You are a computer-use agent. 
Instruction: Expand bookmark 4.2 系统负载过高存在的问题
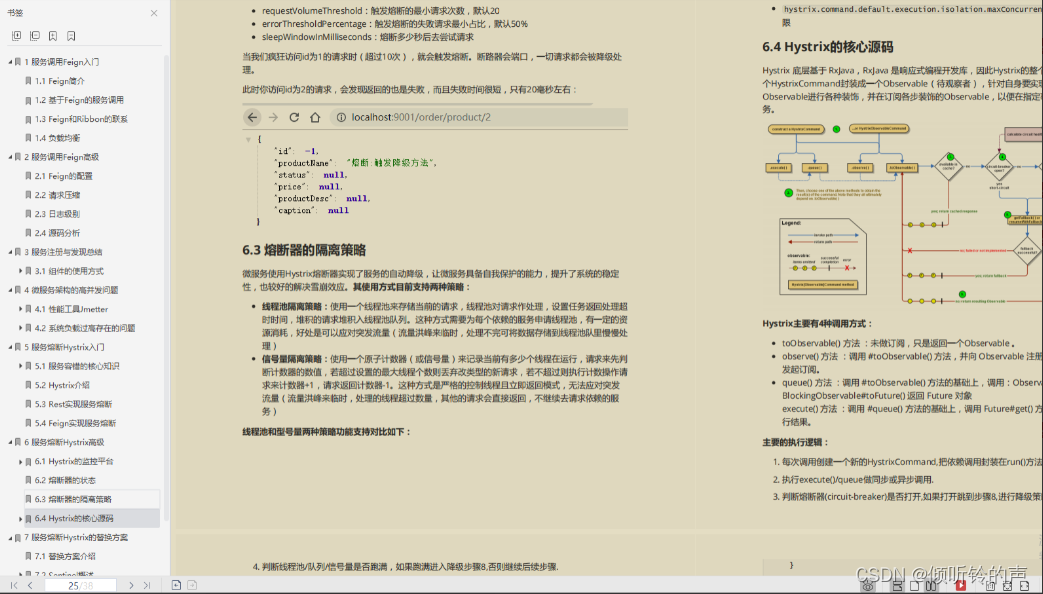(21, 328)
